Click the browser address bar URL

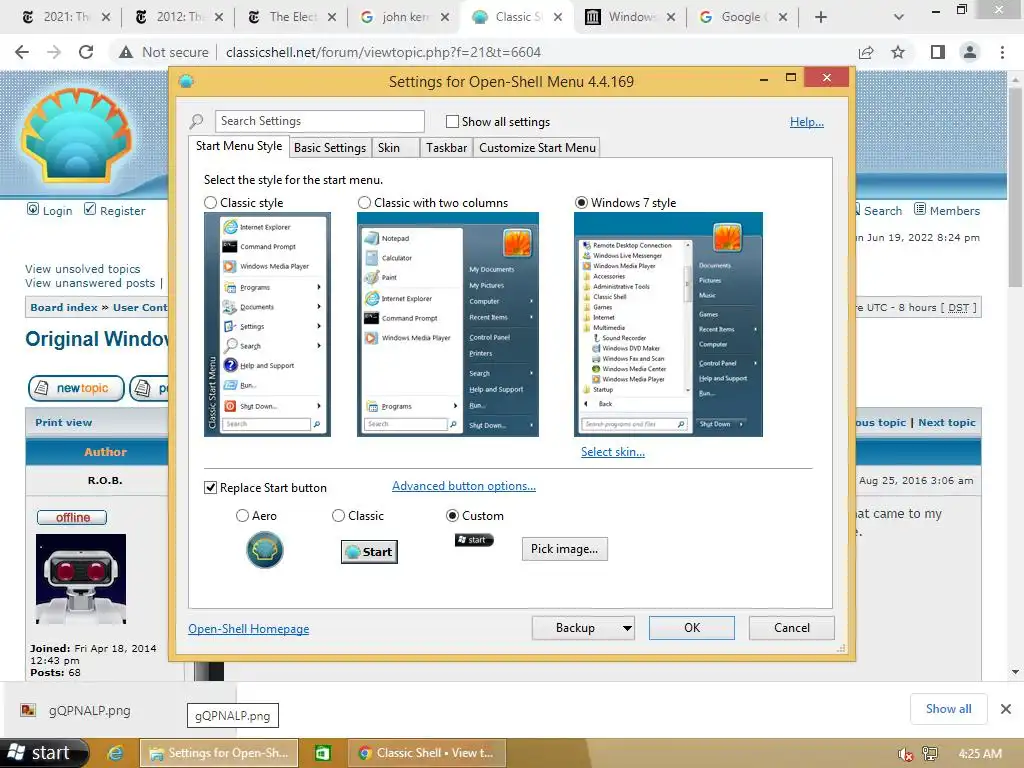tap(383, 52)
